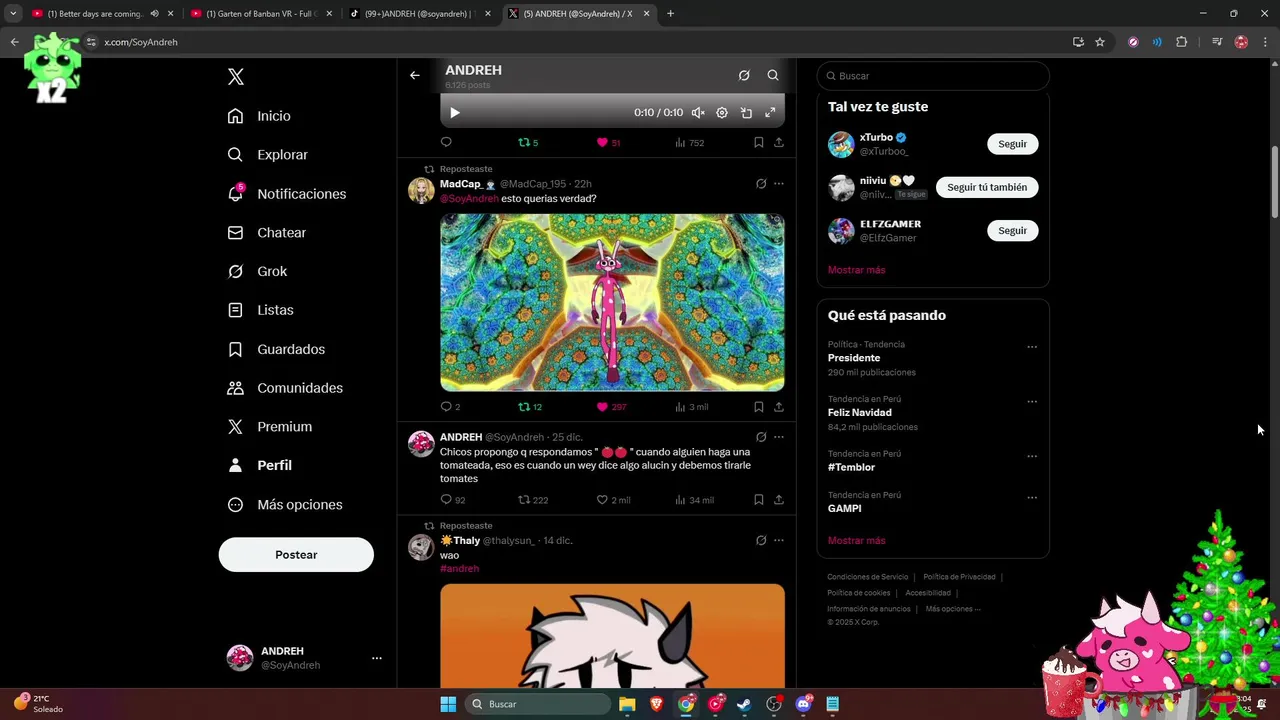Viewport: 1280px width, 720px height.
Task: Share the MadCap_ post
Action: (x=779, y=407)
